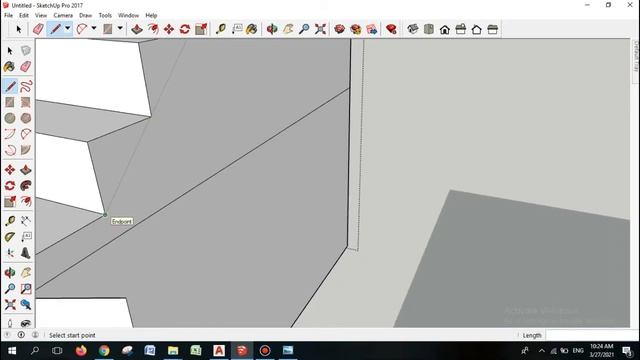Open the Help menu
The width and height of the screenshot is (640, 360).
(x=151, y=15)
